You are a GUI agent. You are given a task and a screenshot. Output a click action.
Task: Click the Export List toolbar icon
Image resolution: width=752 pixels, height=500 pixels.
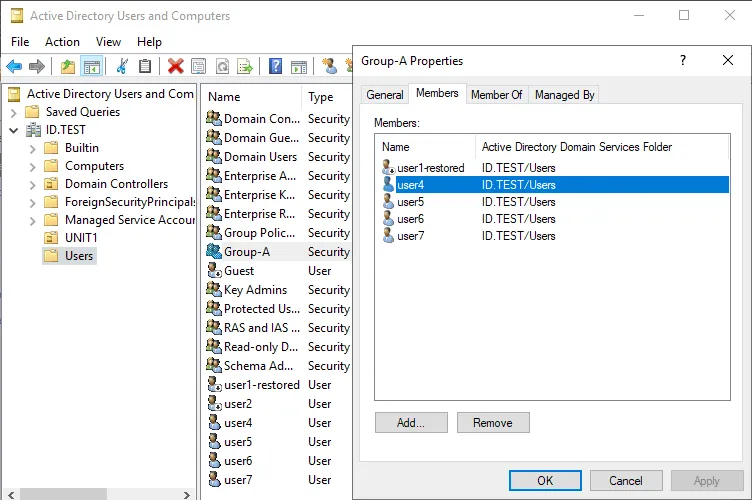[x=245, y=66]
